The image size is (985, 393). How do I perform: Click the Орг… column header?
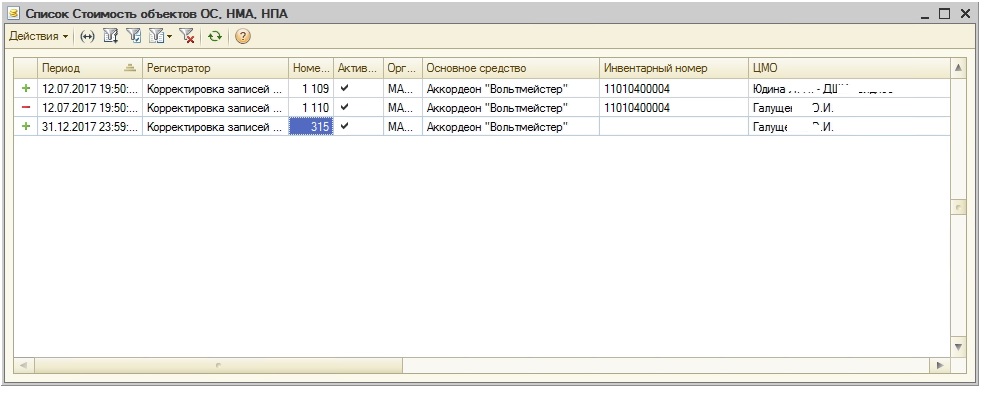(403, 68)
